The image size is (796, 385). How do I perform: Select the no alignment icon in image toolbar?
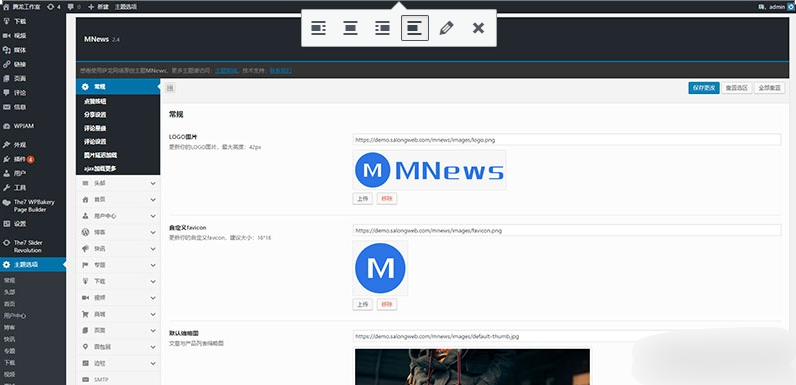tap(415, 28)
